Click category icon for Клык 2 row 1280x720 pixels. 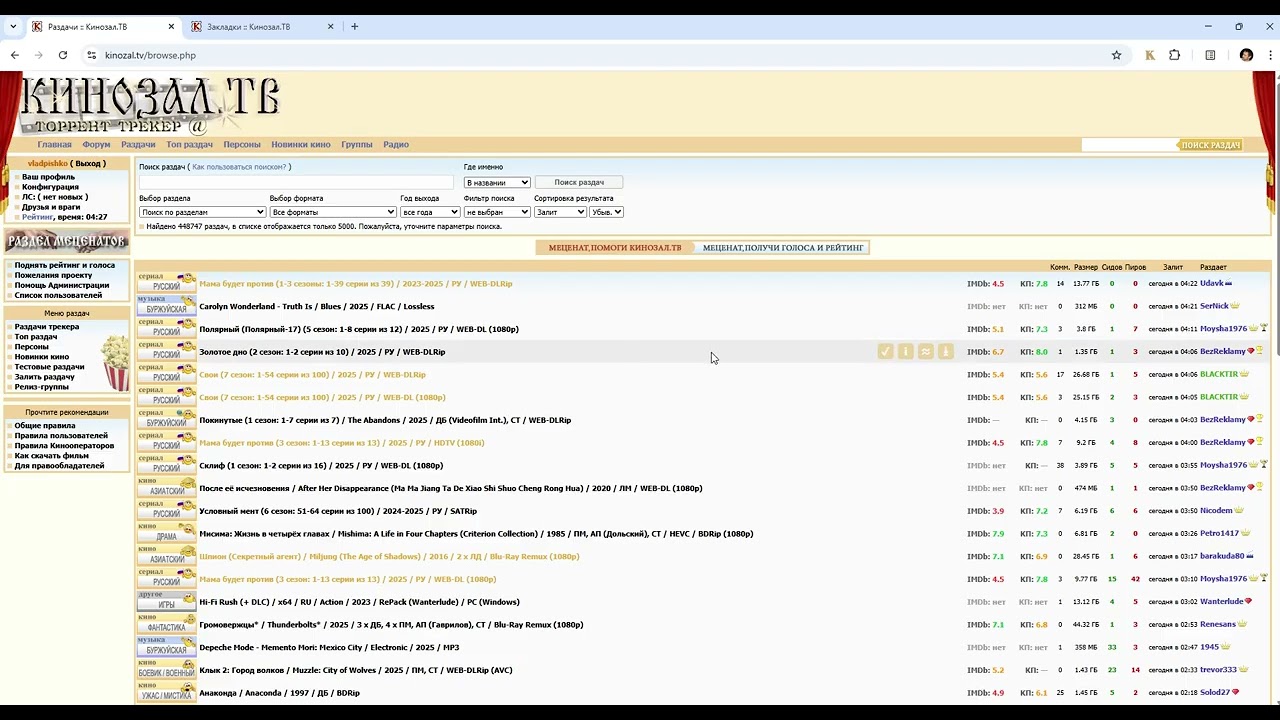point(166,670)
